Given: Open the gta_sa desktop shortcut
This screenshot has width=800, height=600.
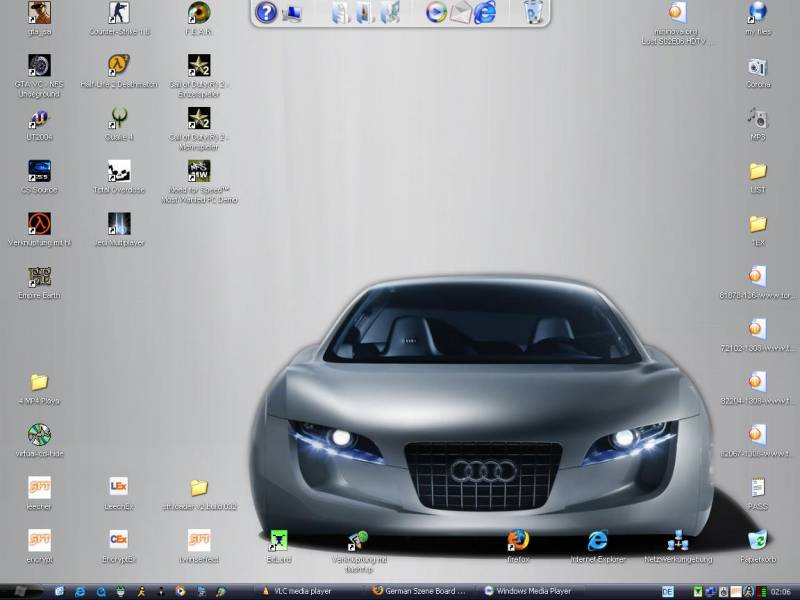Looking at the screenshot, I should [39, 13].
